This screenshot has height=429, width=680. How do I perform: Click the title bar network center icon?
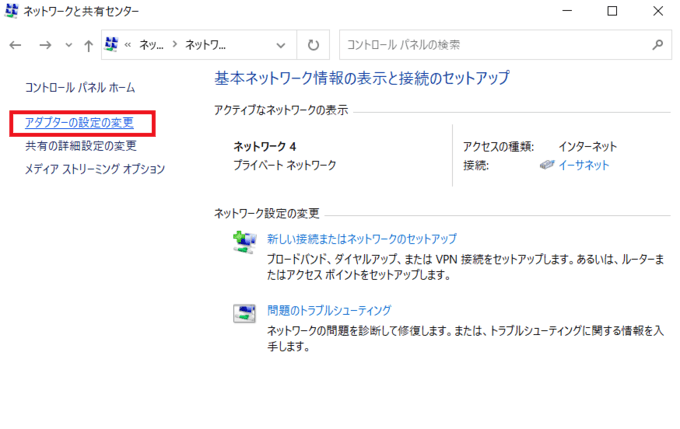tap(11, 11)
